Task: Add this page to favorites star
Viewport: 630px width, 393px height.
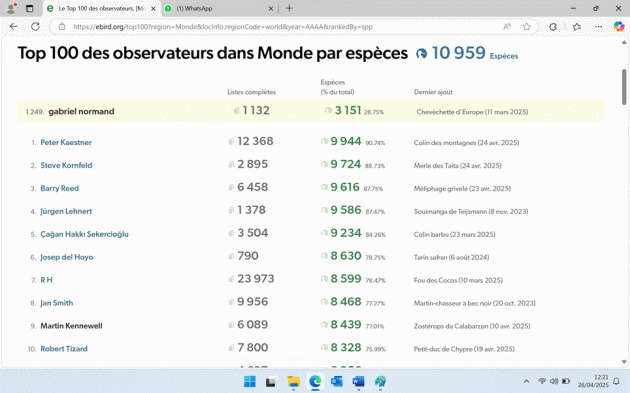Action: click(527, 27)
